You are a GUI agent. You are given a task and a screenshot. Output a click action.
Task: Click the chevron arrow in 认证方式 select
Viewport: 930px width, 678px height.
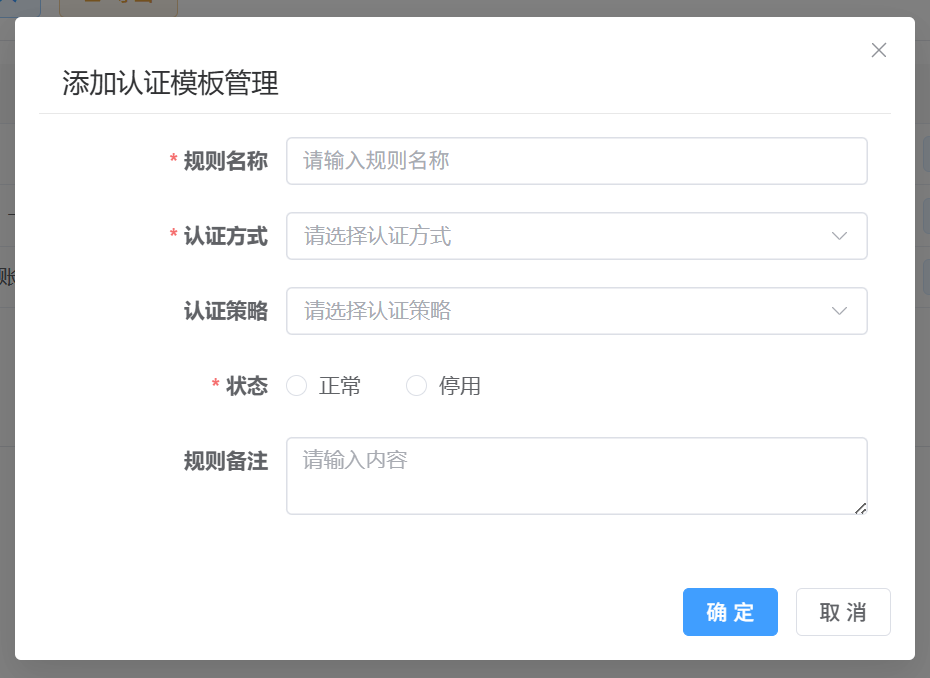839,236
